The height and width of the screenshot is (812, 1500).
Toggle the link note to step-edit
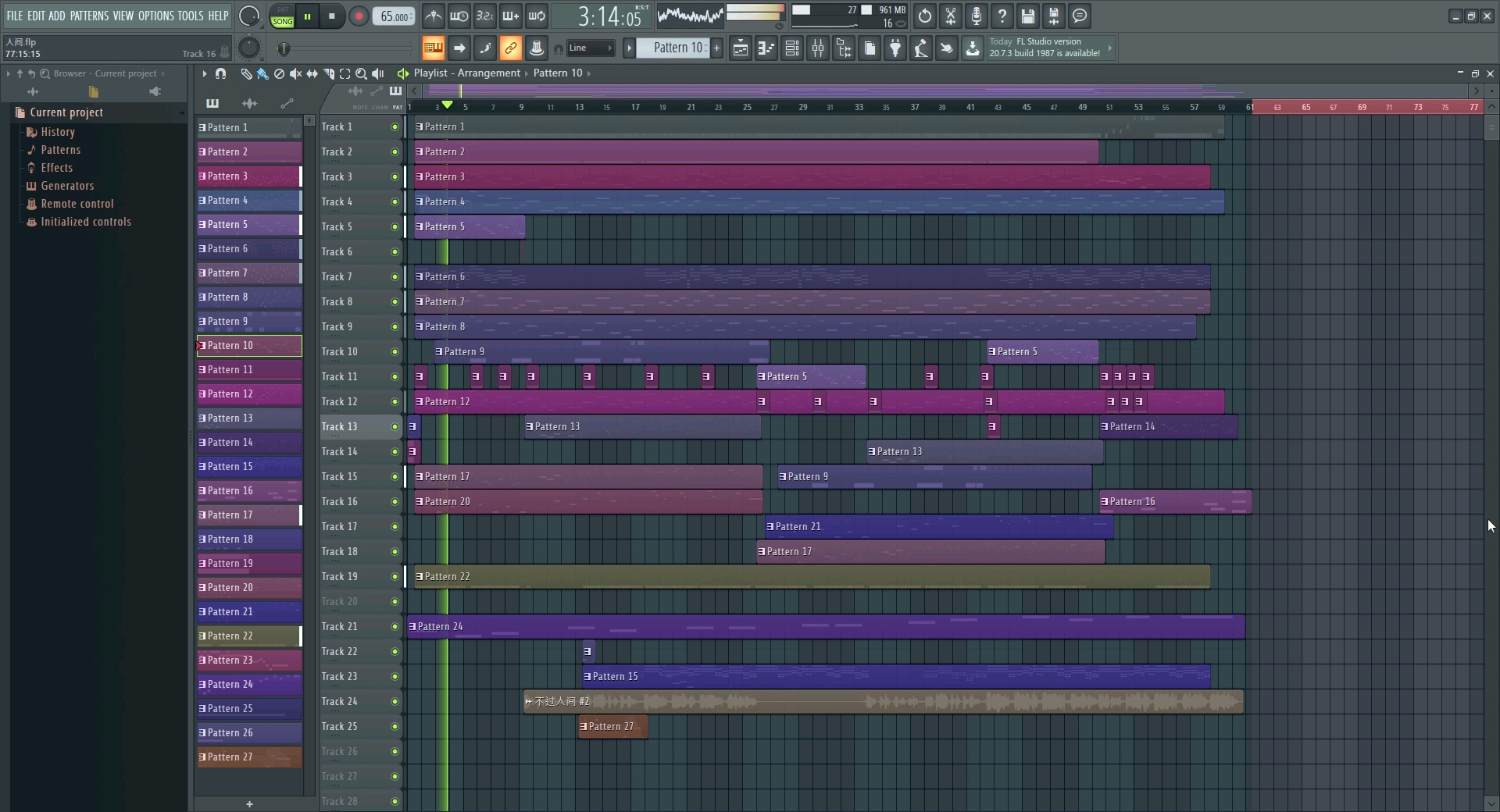tap(511, 48)
